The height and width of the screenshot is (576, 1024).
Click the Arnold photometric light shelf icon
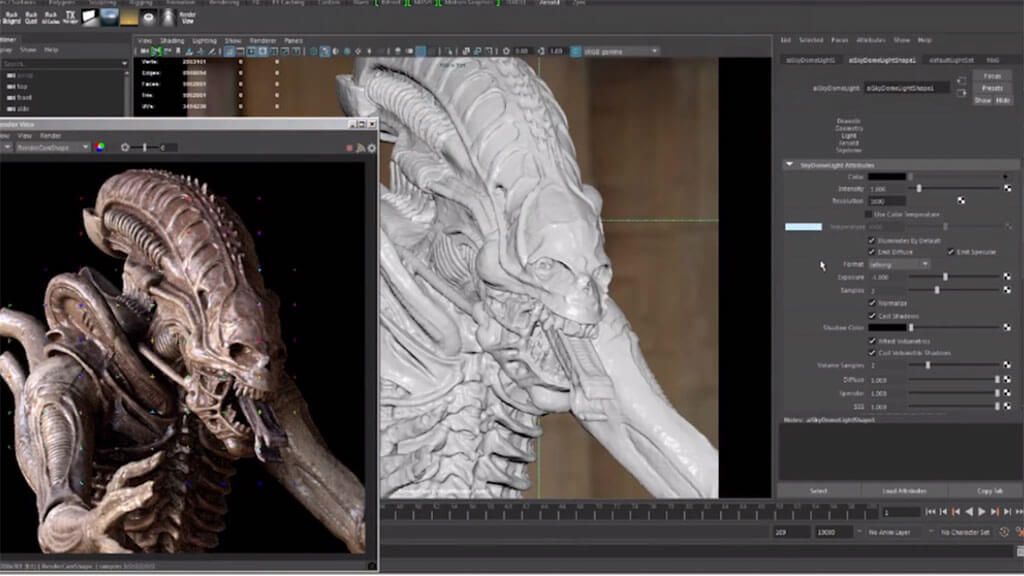(168, 17)
